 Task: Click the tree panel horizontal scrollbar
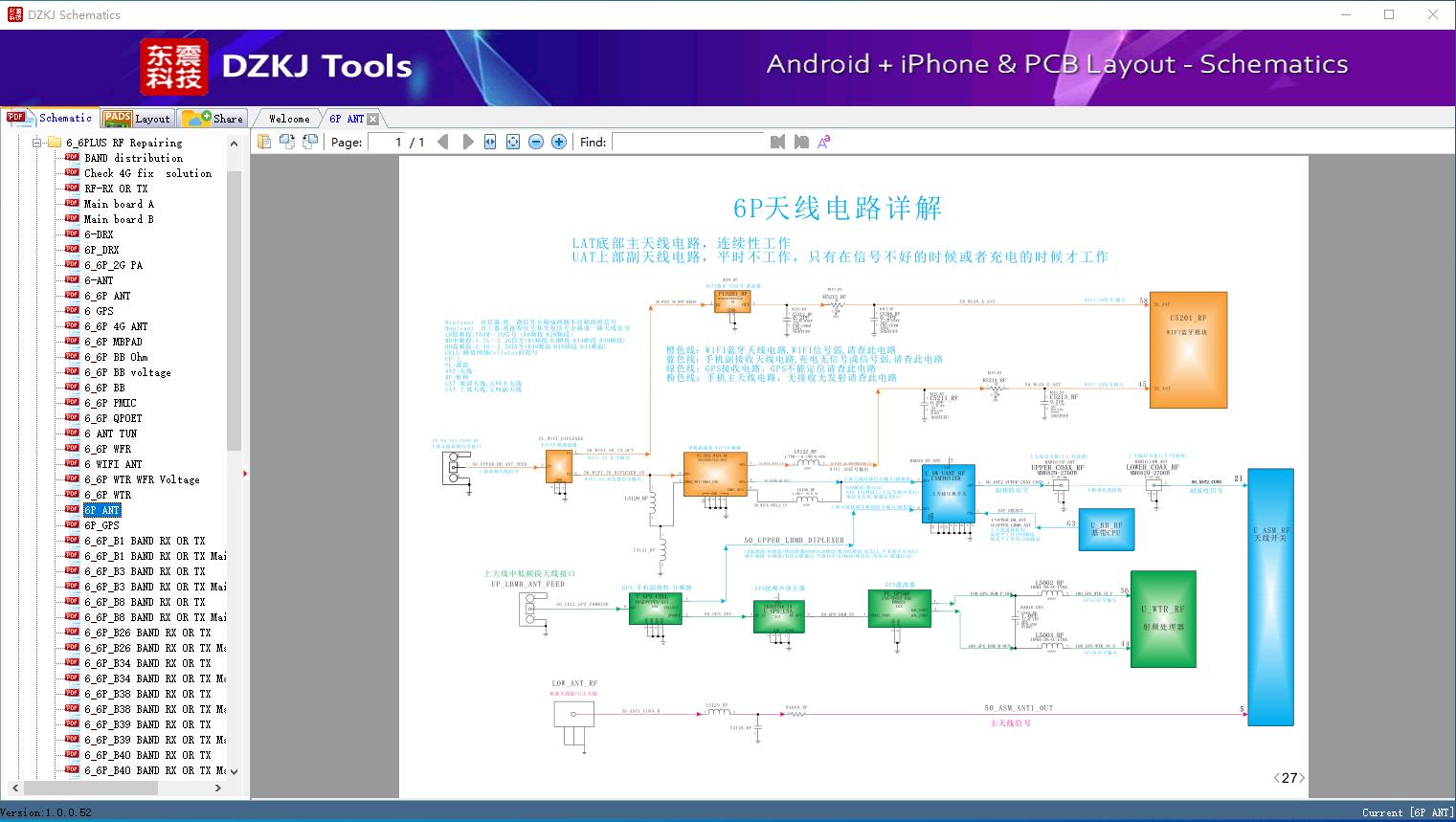point(90,788)
